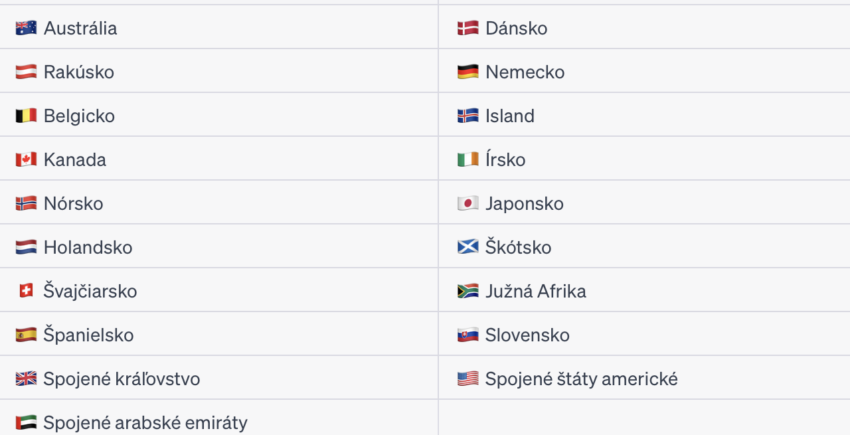Select the Nemecko row
Image resolution: width=850 pixels, height=435 pixels.
(644, 72)
